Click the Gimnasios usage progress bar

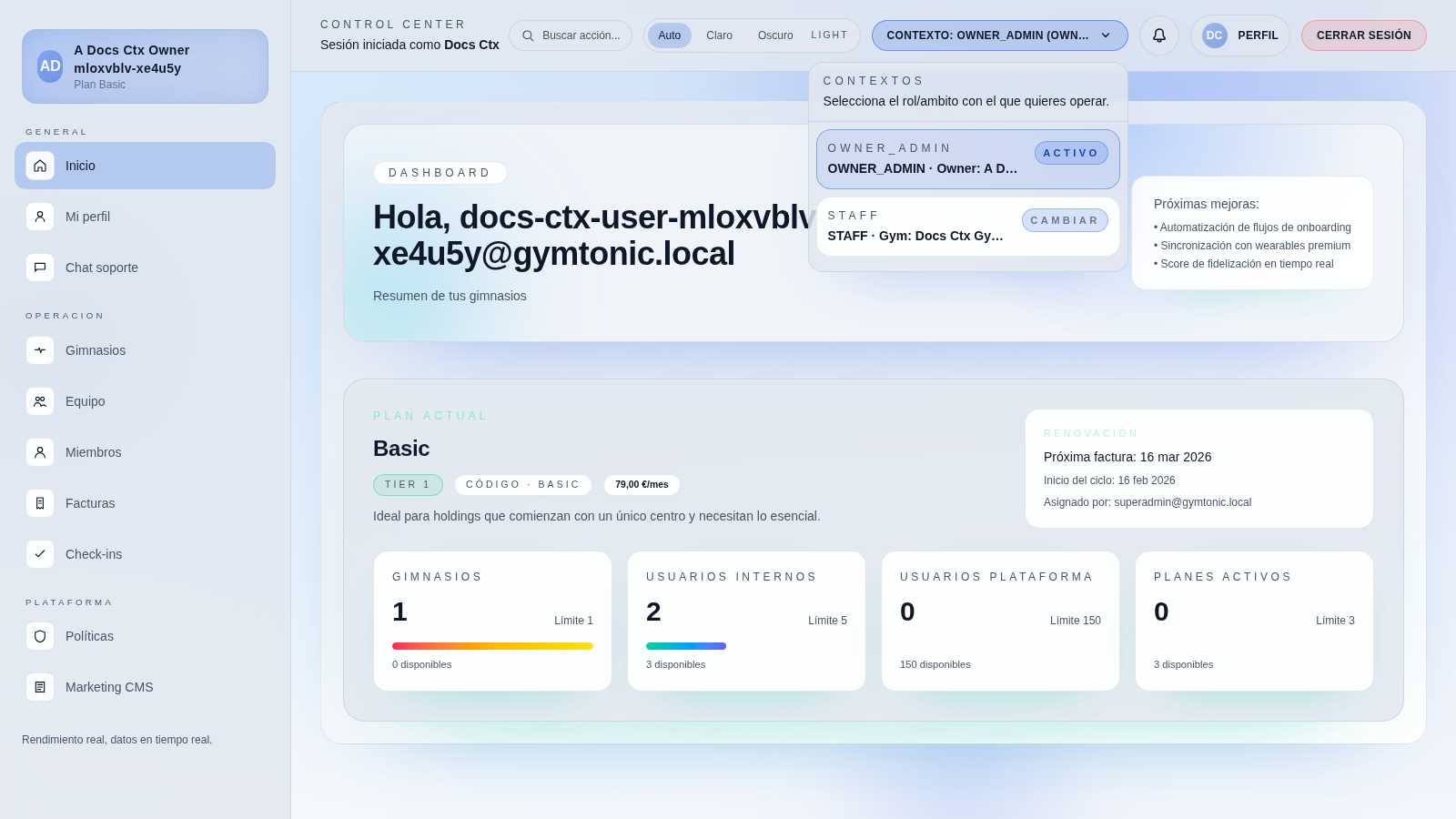coord(492,646)
